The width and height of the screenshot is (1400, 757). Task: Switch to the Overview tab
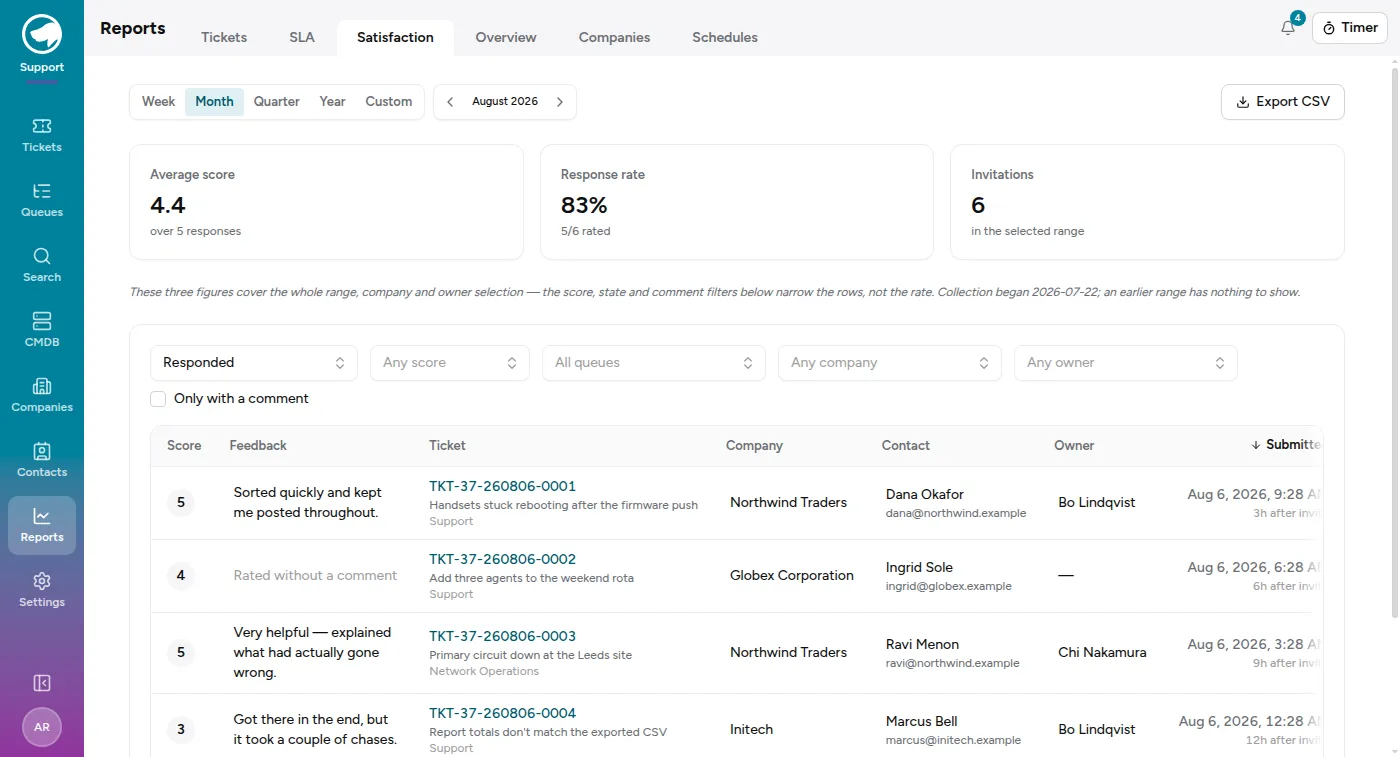tap(506, 38)
